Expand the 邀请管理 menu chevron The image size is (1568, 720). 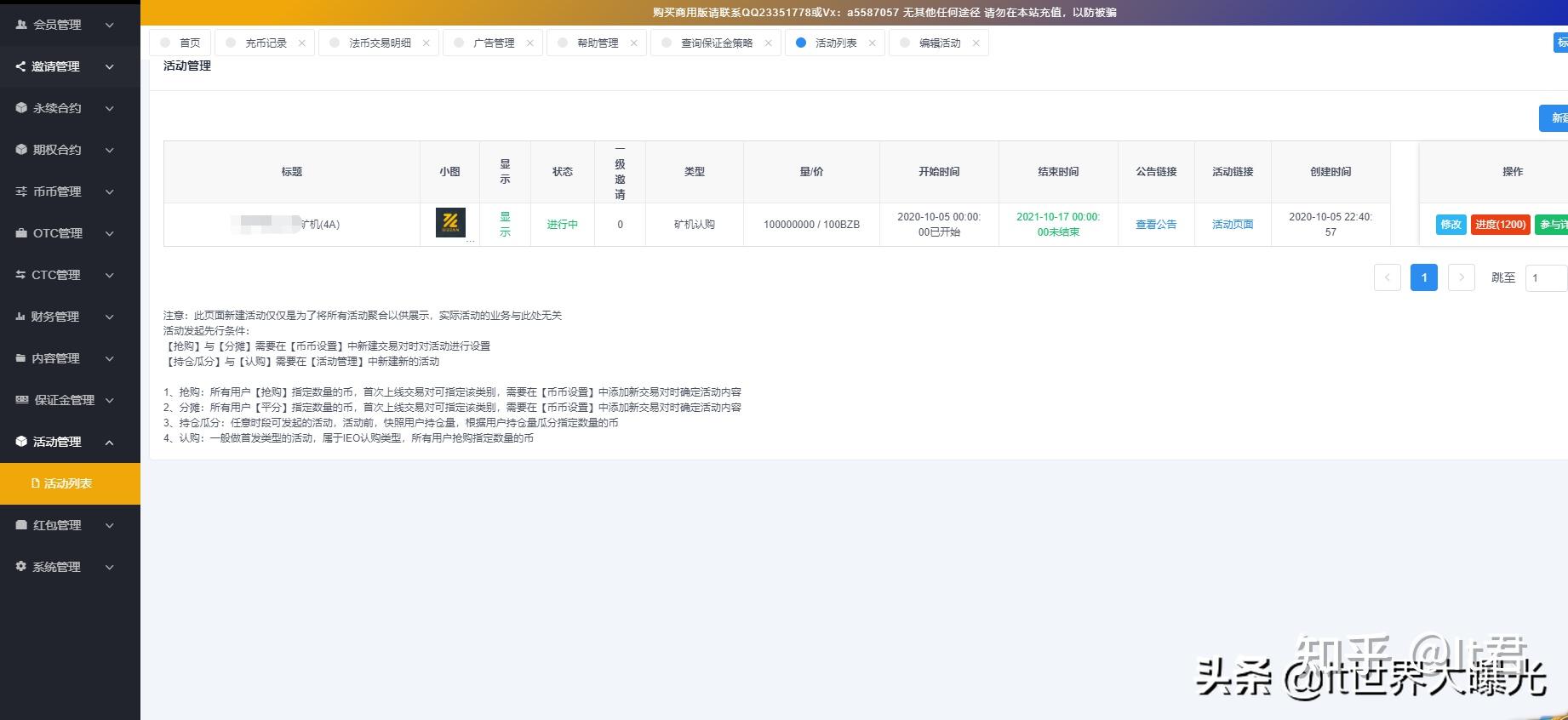(x=109, y=66)
